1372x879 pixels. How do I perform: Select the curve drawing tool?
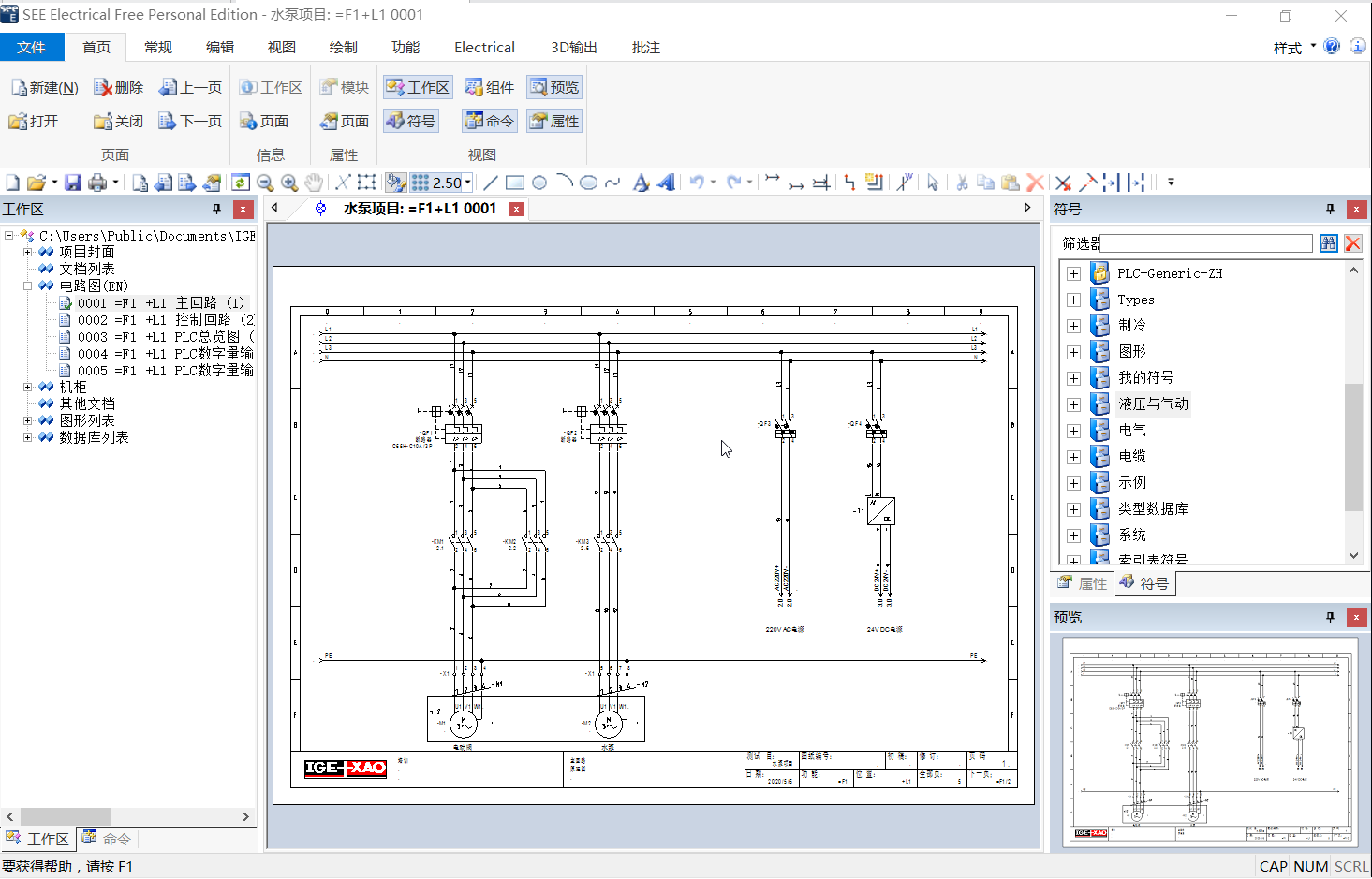click(x=612, y=183)
